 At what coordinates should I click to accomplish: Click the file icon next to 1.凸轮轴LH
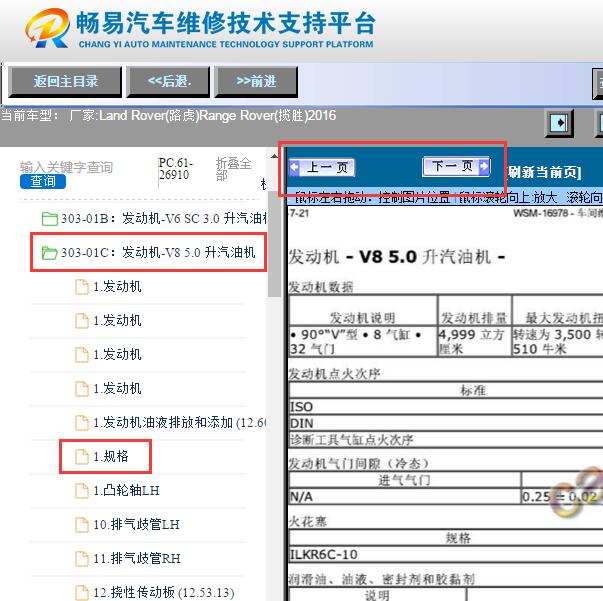(82, 490)
